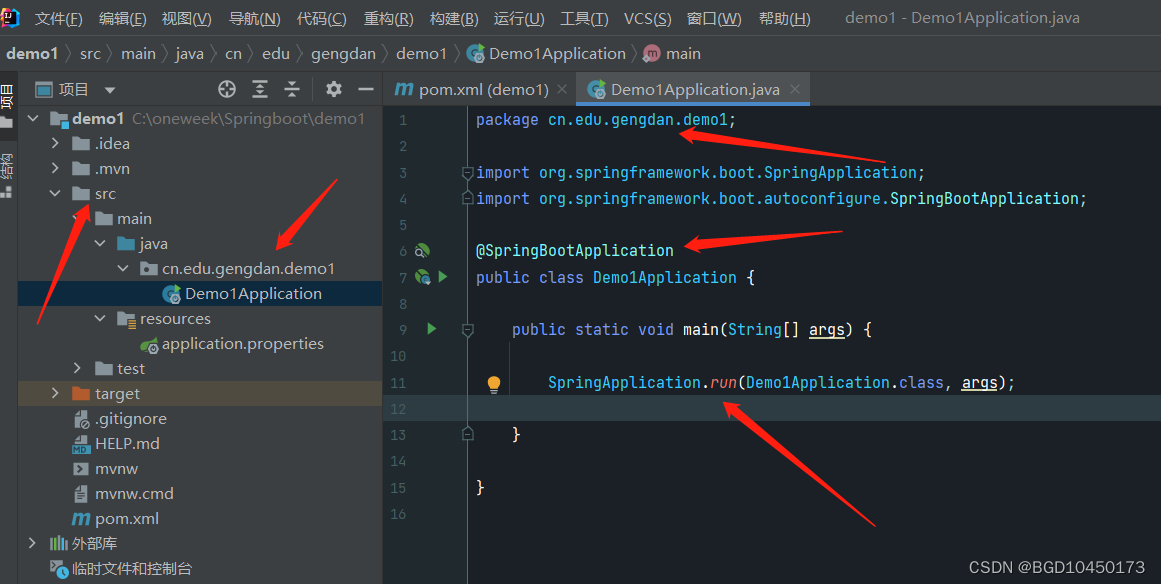The image size is (1161, 584).
Task: Expand the test folder
Action: 78,369
